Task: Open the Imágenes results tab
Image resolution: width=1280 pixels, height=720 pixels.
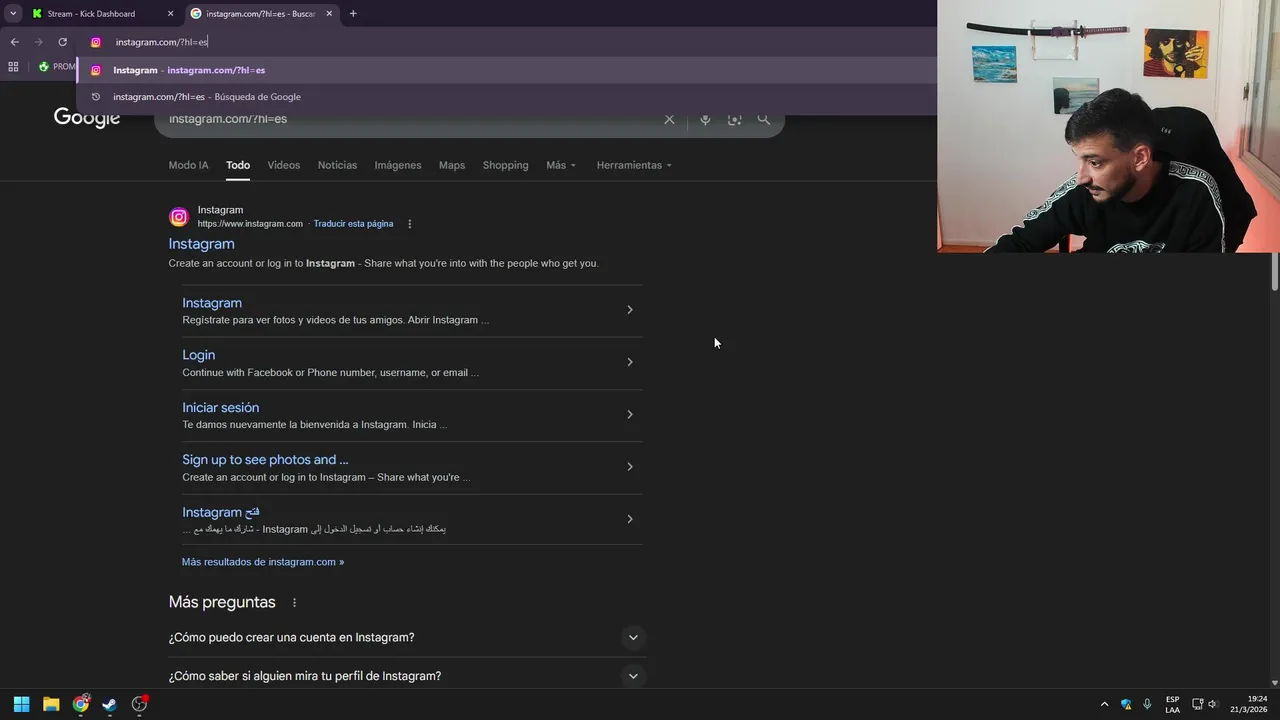Action: click(x=398, y=165)
